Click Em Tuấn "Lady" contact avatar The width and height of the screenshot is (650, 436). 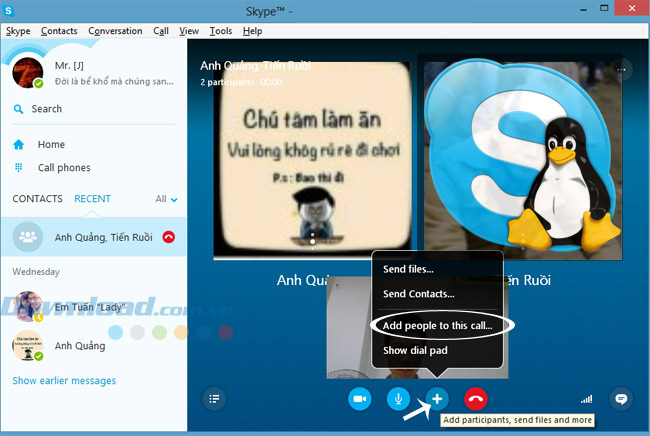click(28, 307)
